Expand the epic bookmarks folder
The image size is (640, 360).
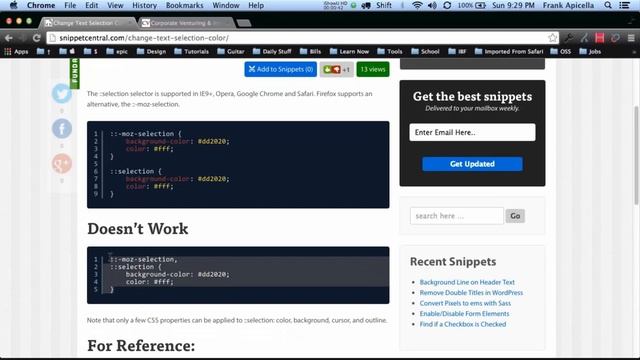pyautogui.click(x=117, y=51)
